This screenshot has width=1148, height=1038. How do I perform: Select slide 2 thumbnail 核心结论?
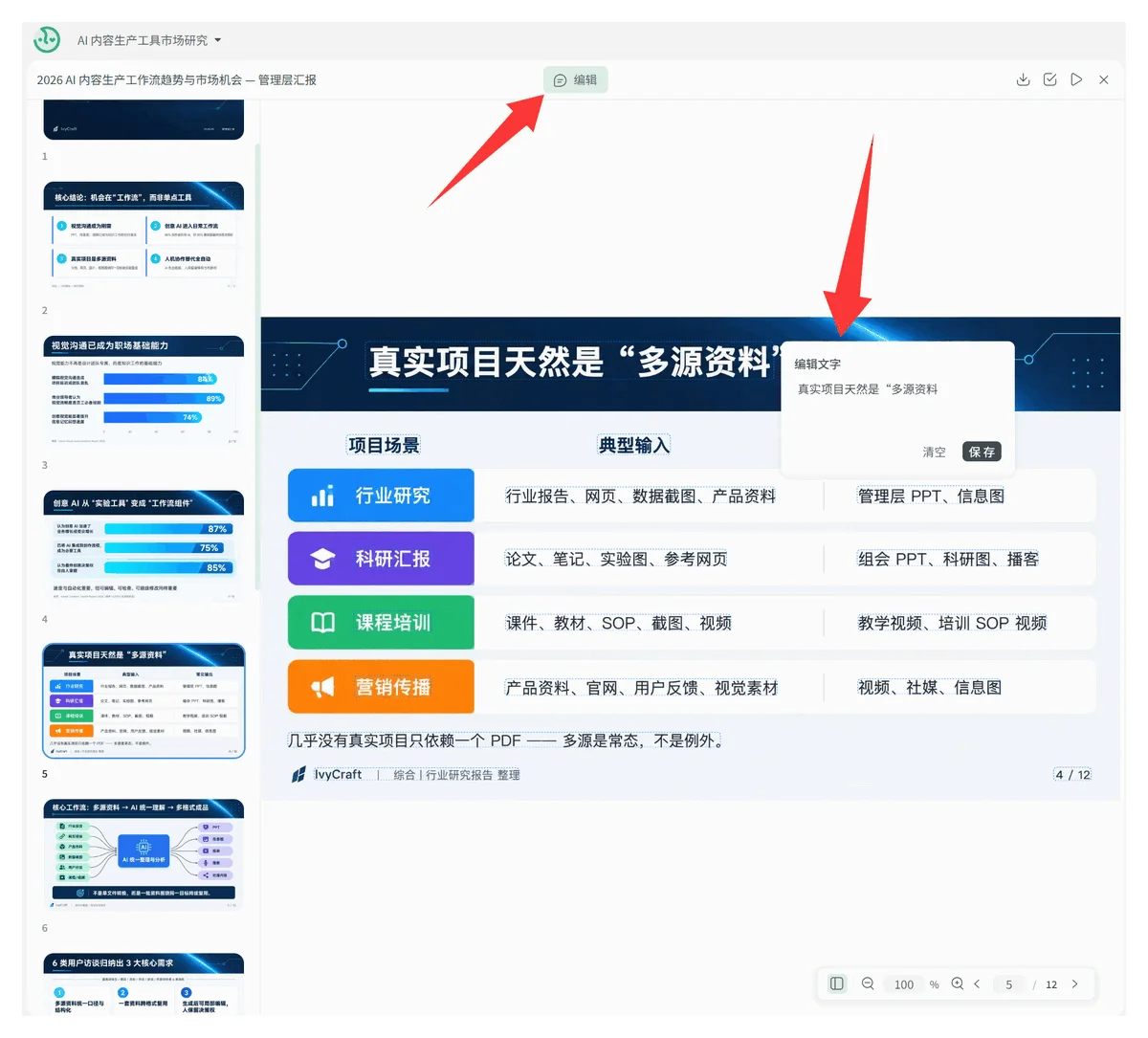[x=143, y=237]
